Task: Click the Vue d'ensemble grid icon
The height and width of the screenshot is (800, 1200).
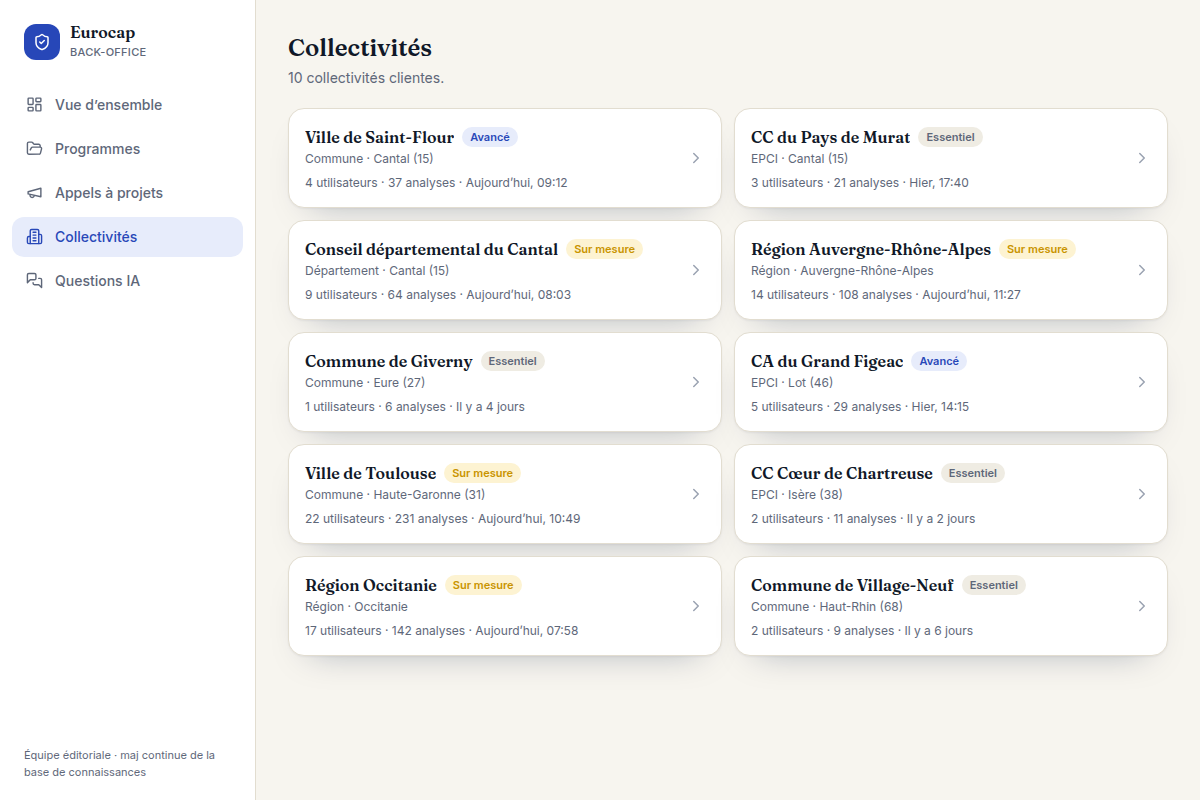Action: [35, 105]
